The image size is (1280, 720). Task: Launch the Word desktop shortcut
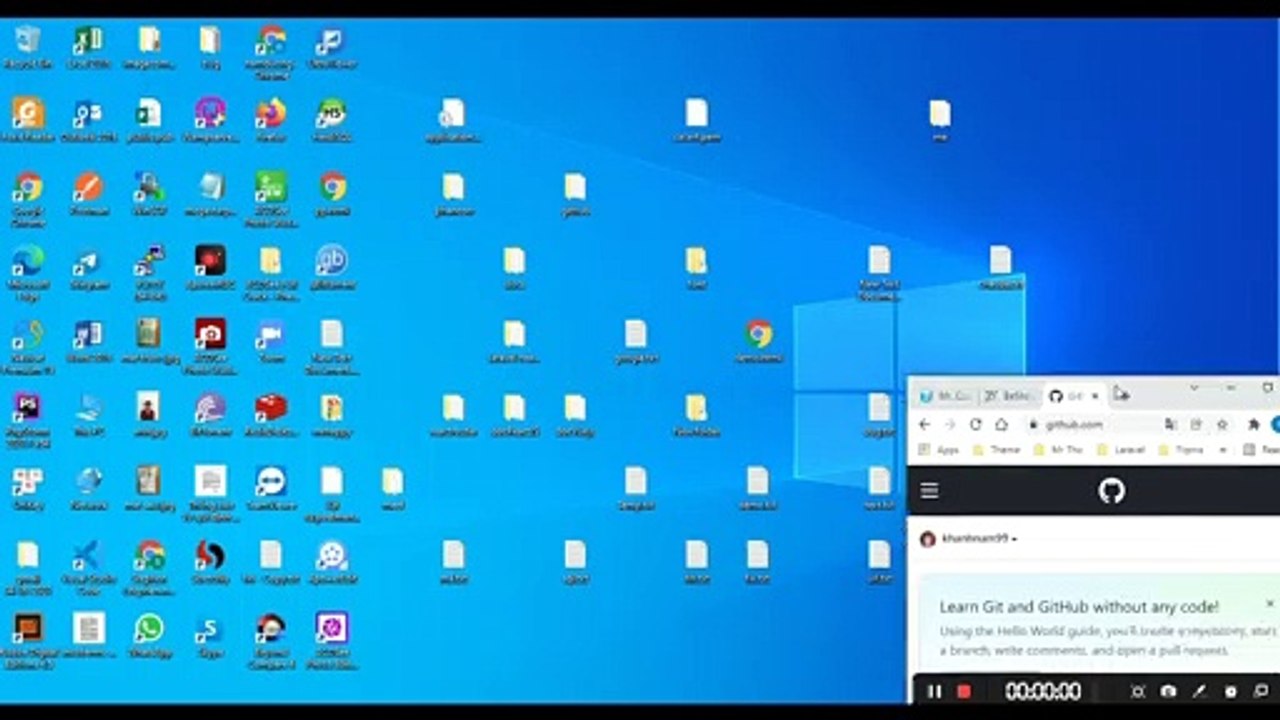(88, 340)
